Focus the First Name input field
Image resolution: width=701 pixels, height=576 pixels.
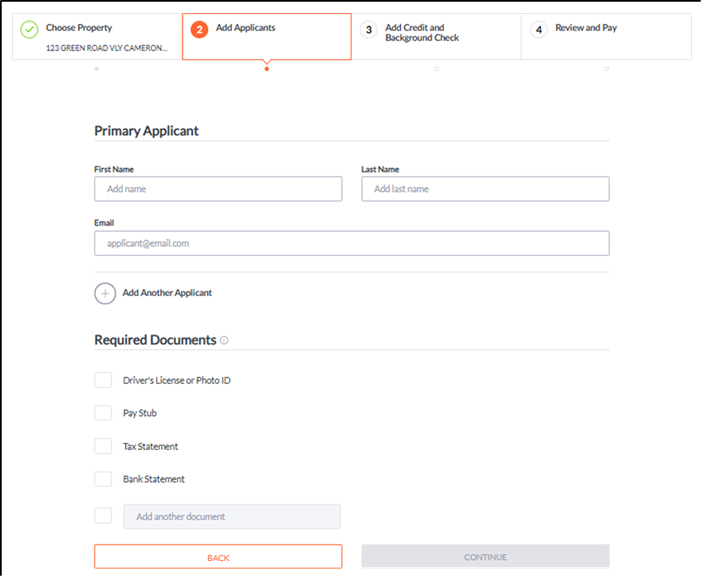coord(218,189)
